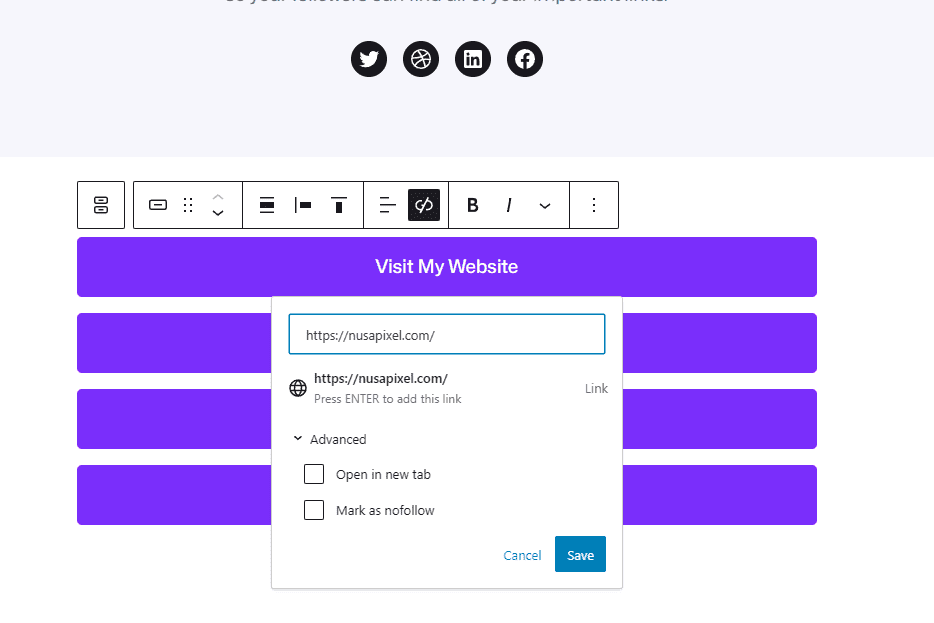This screenshot has height=623, width=934.
Task: Toggle bold text formatting
Action: (x=473, y=205)
